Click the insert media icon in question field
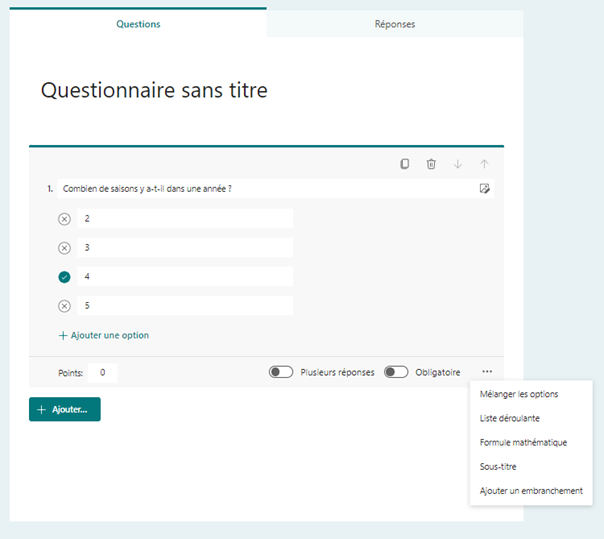Viewport: 604px width, 539px height. 485,188
